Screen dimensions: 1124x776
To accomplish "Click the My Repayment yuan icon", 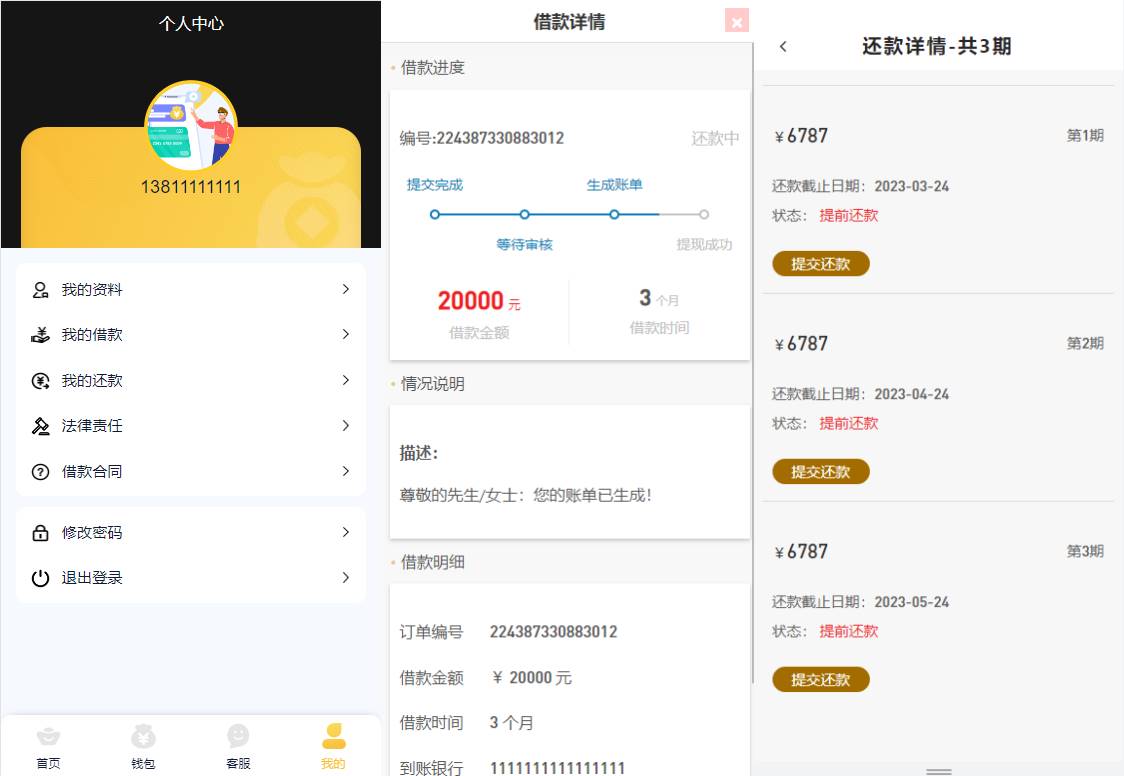I will click(40, 381).
